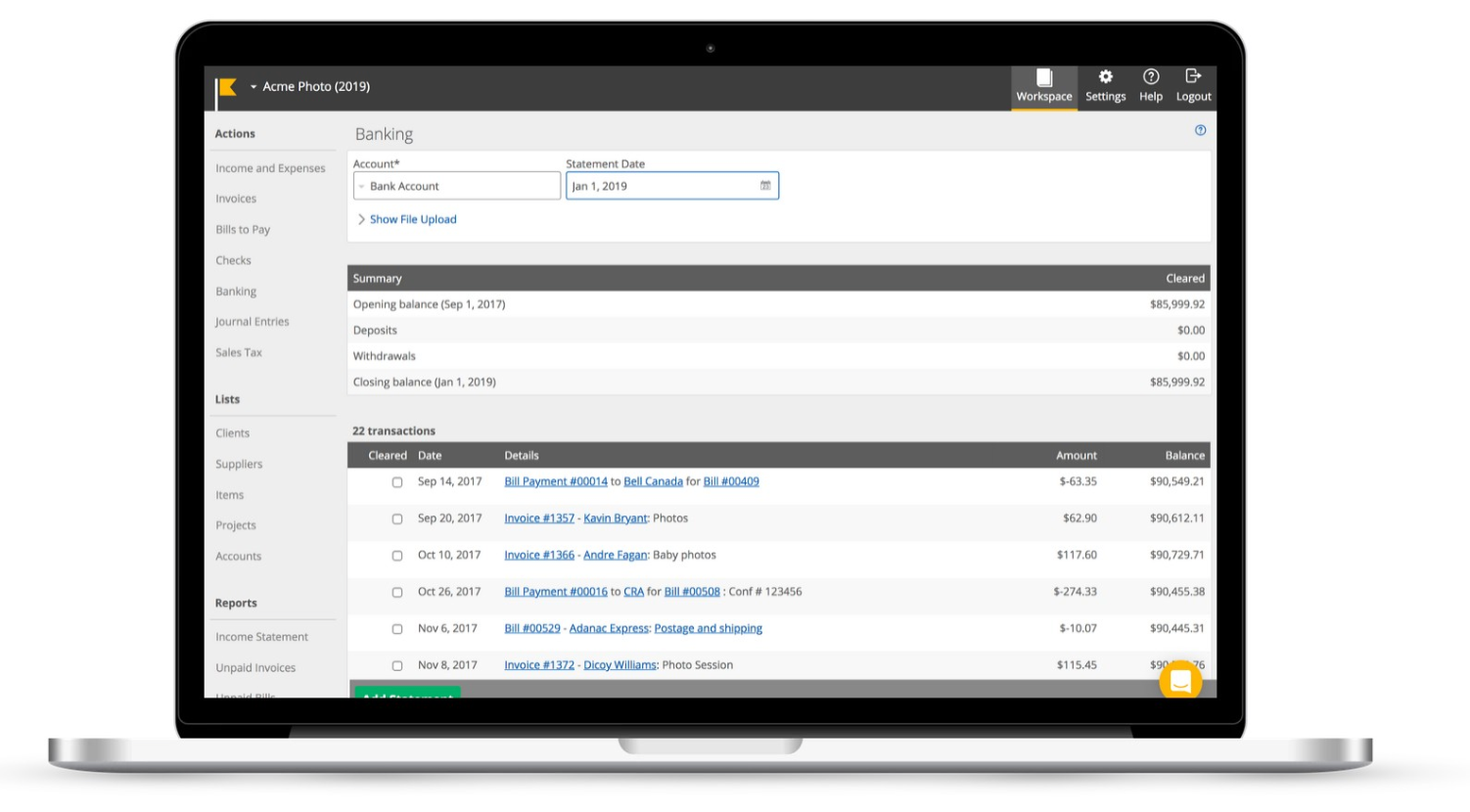
Task: Open the Items list
Action: pyautogui.click(x=229, y=495)
